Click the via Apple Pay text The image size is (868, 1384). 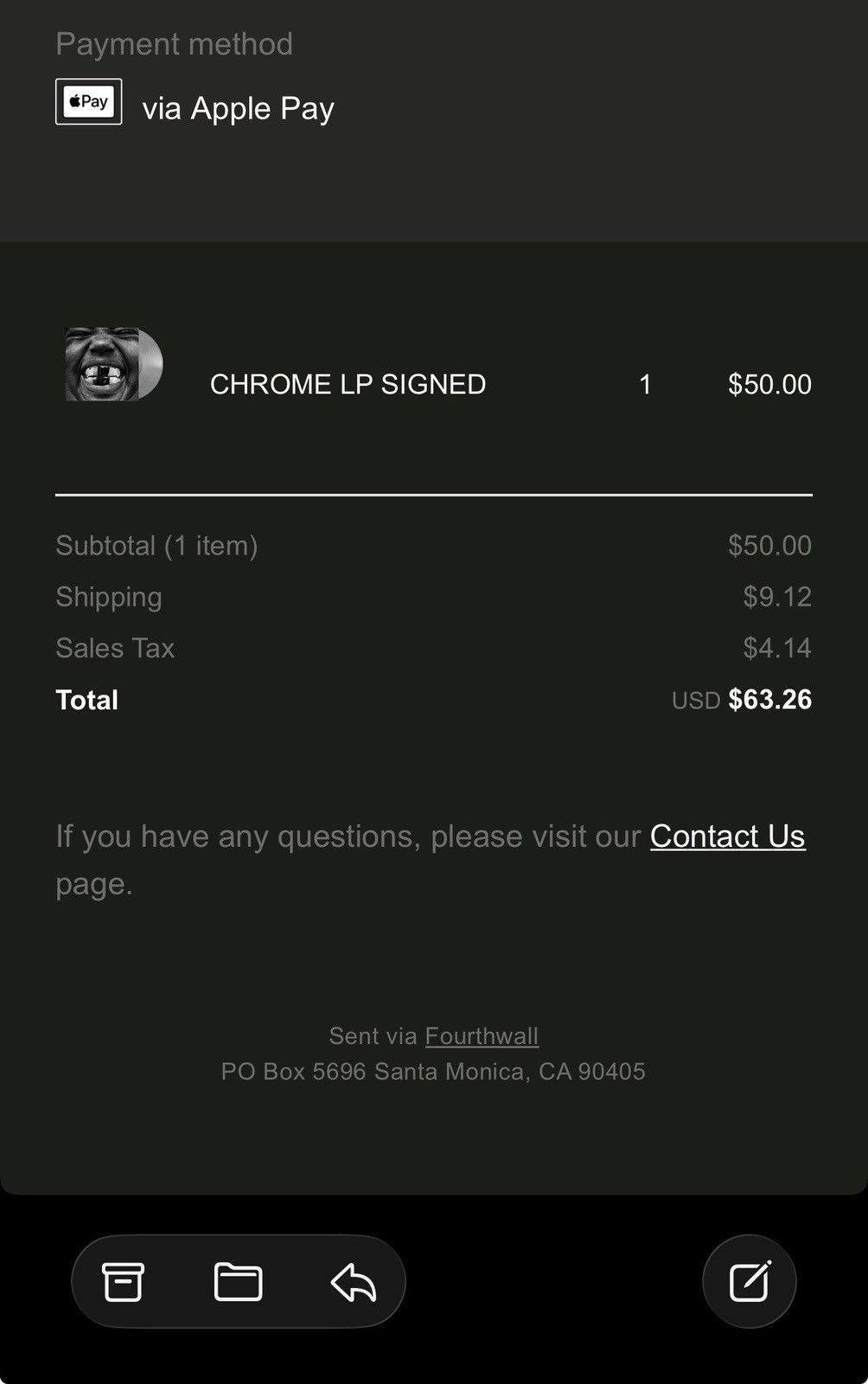click(238, 108)
